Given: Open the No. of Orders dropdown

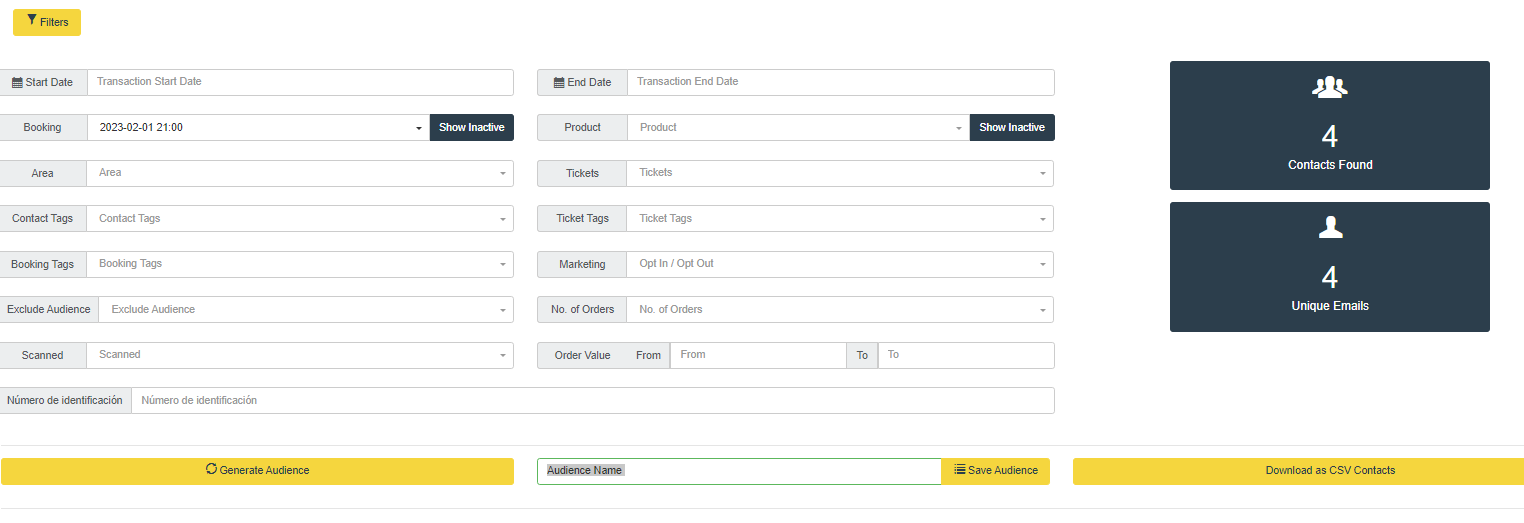Looking at the screenshot, I should 840,310.
